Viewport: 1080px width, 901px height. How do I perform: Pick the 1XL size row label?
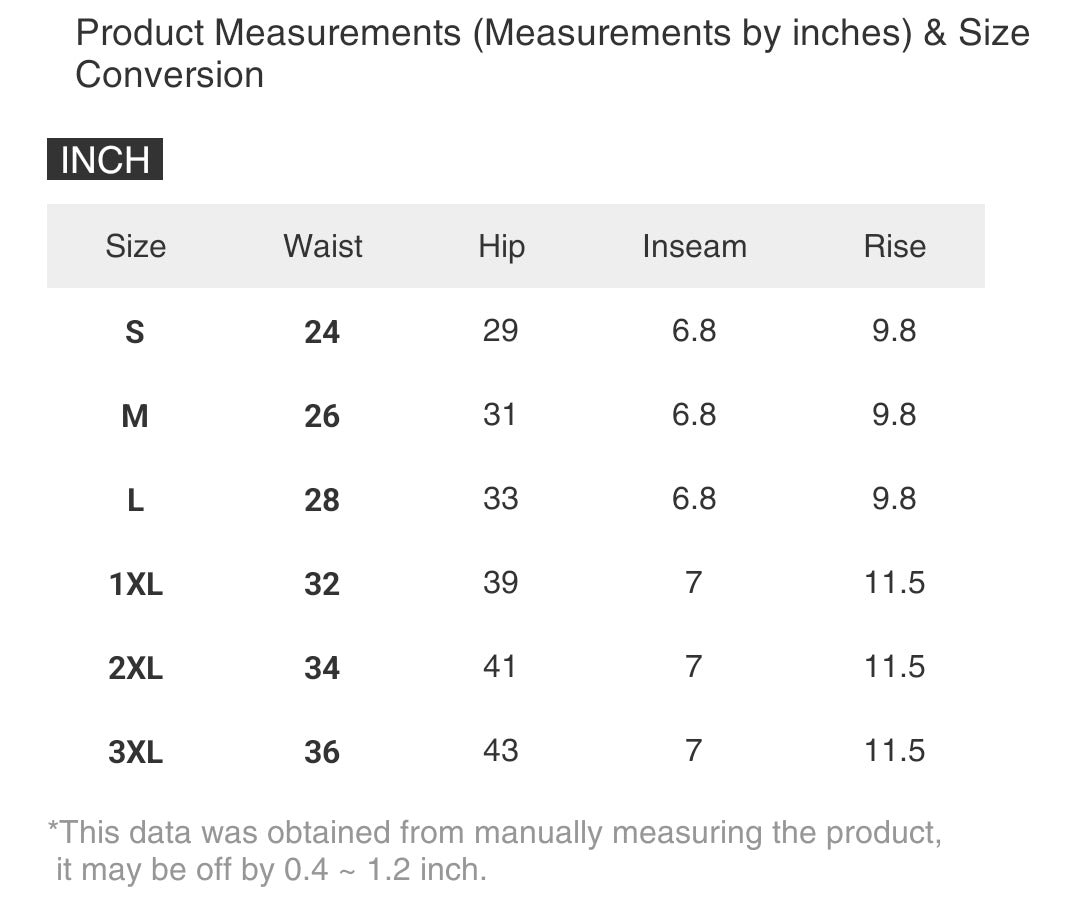click(x=135, y=584)
